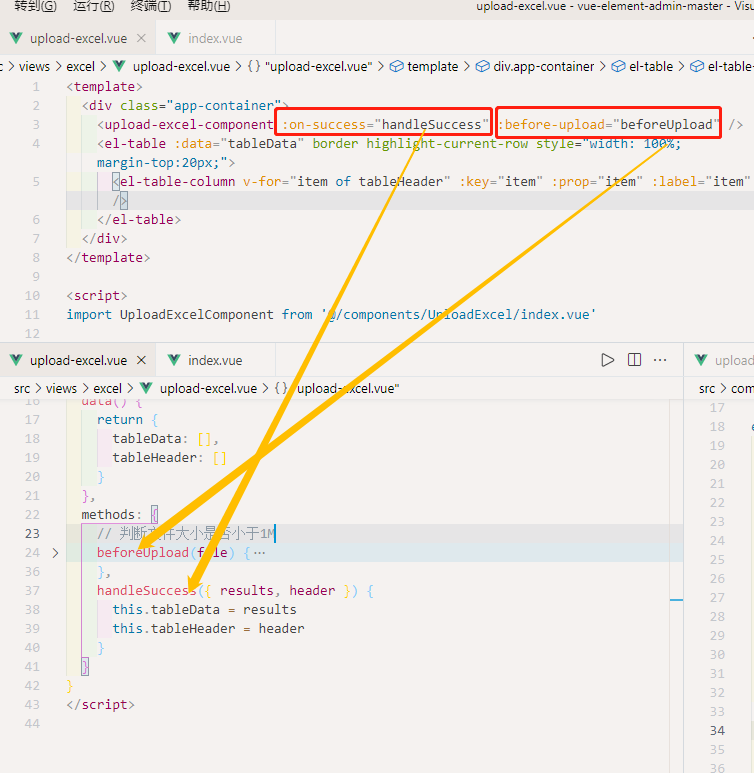Click the Vue icon on top index.vue tab
The image size is (754, 773).
[x=174, y=38]
